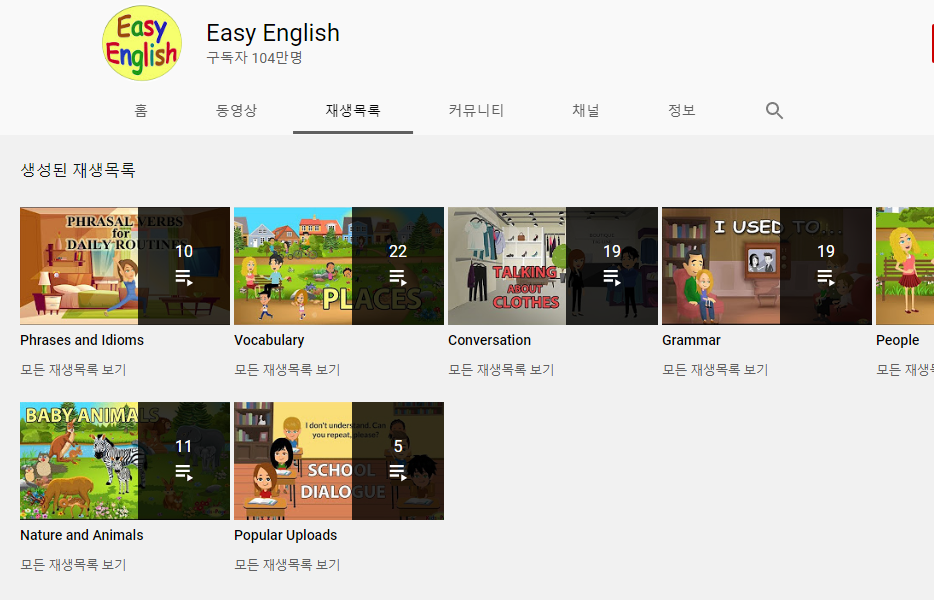Viewport: 934px width, 600px height.
Task: Click playlist icon on Grammar thumbnail
Action: (x=825, y=278)
